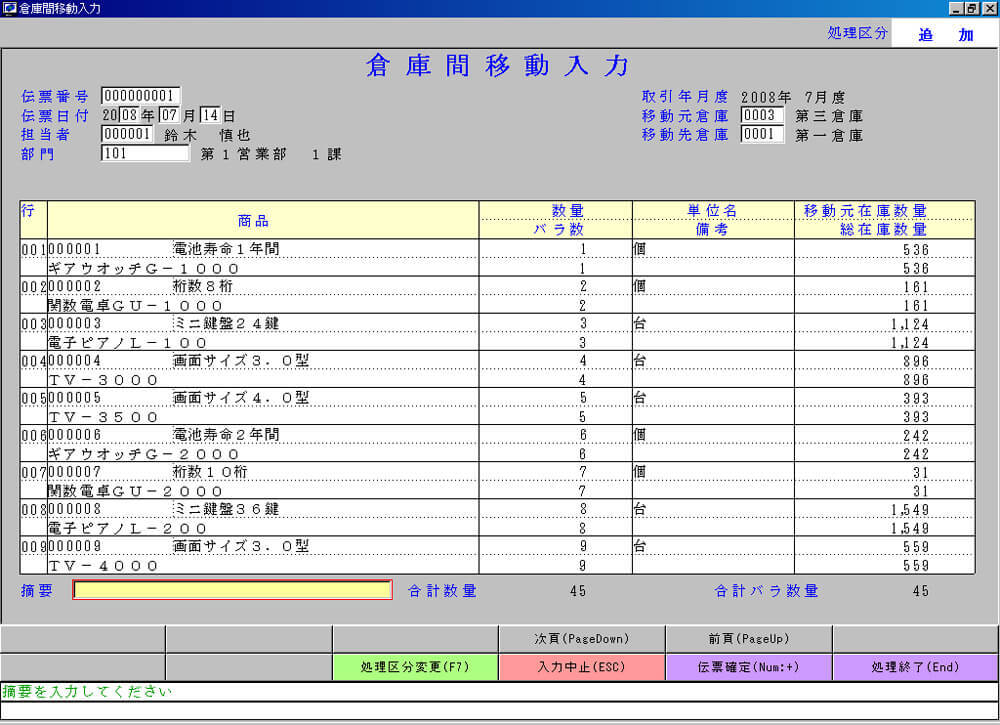The height and width of the screenshot is (725, 1000).
Task: Click the 追加 processing mode indicator
Action: point(945,33)
